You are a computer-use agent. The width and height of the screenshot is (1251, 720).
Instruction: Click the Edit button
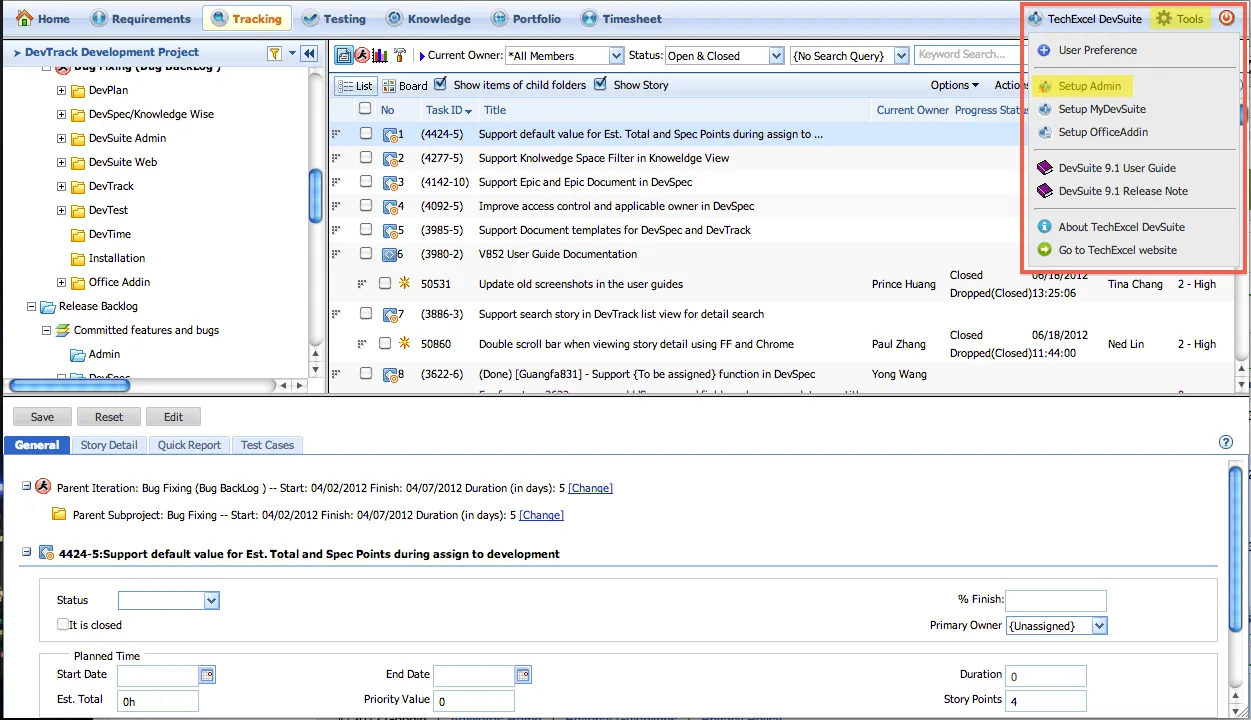173,417
